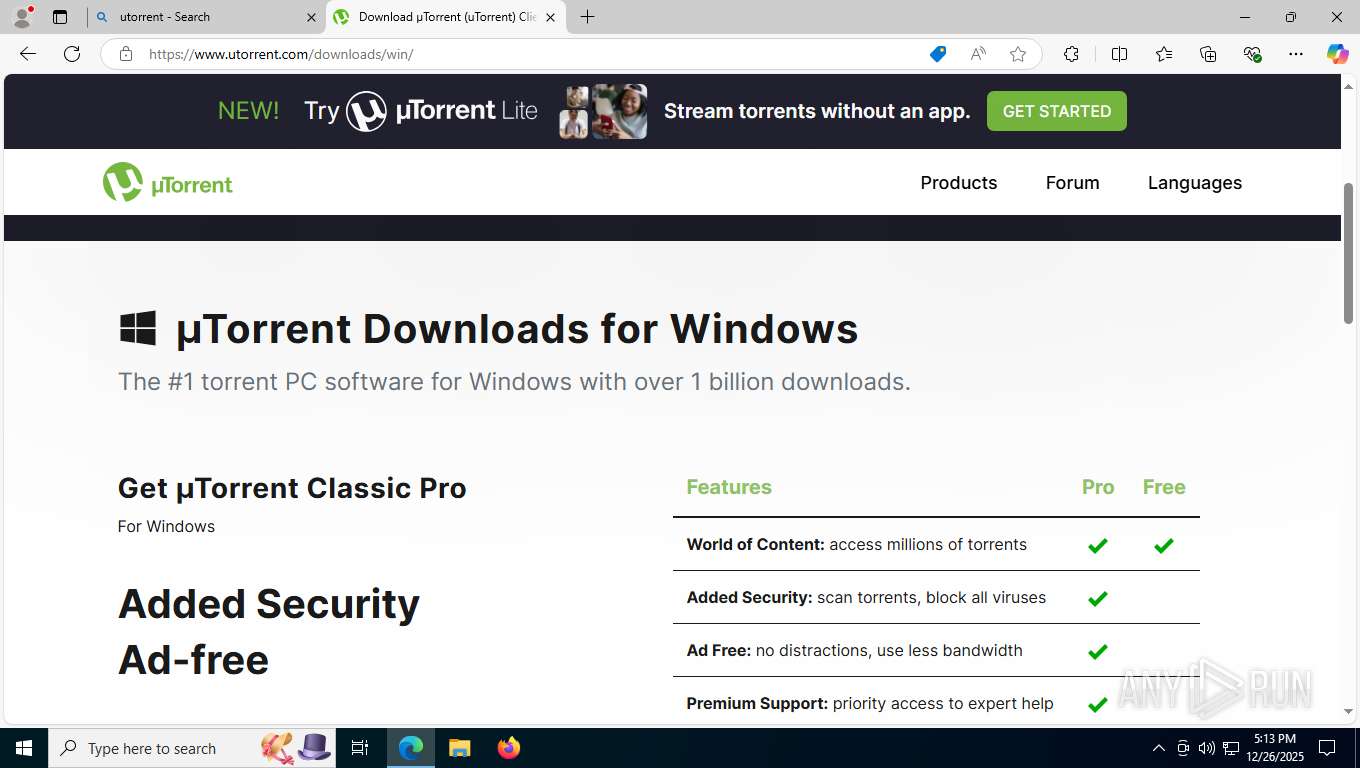1360x768 pixels.
Task: Open the Languages menu
Action: coord(1195,183)
